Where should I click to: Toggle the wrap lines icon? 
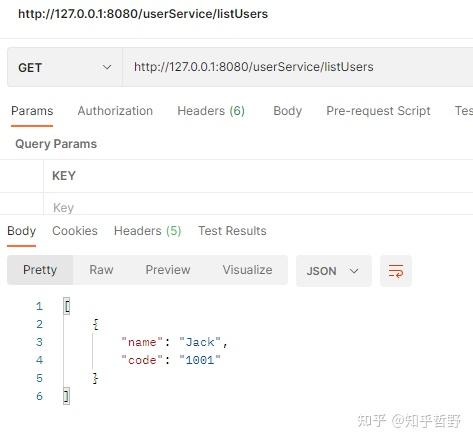point(396,271)
